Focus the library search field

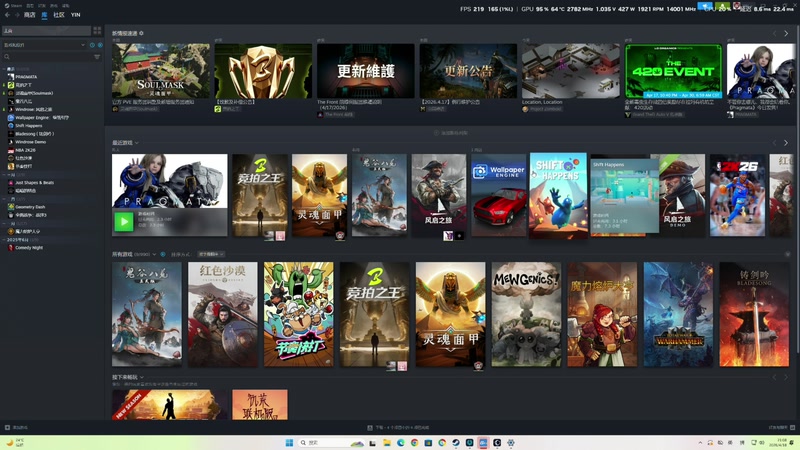[x=48, y=57]
